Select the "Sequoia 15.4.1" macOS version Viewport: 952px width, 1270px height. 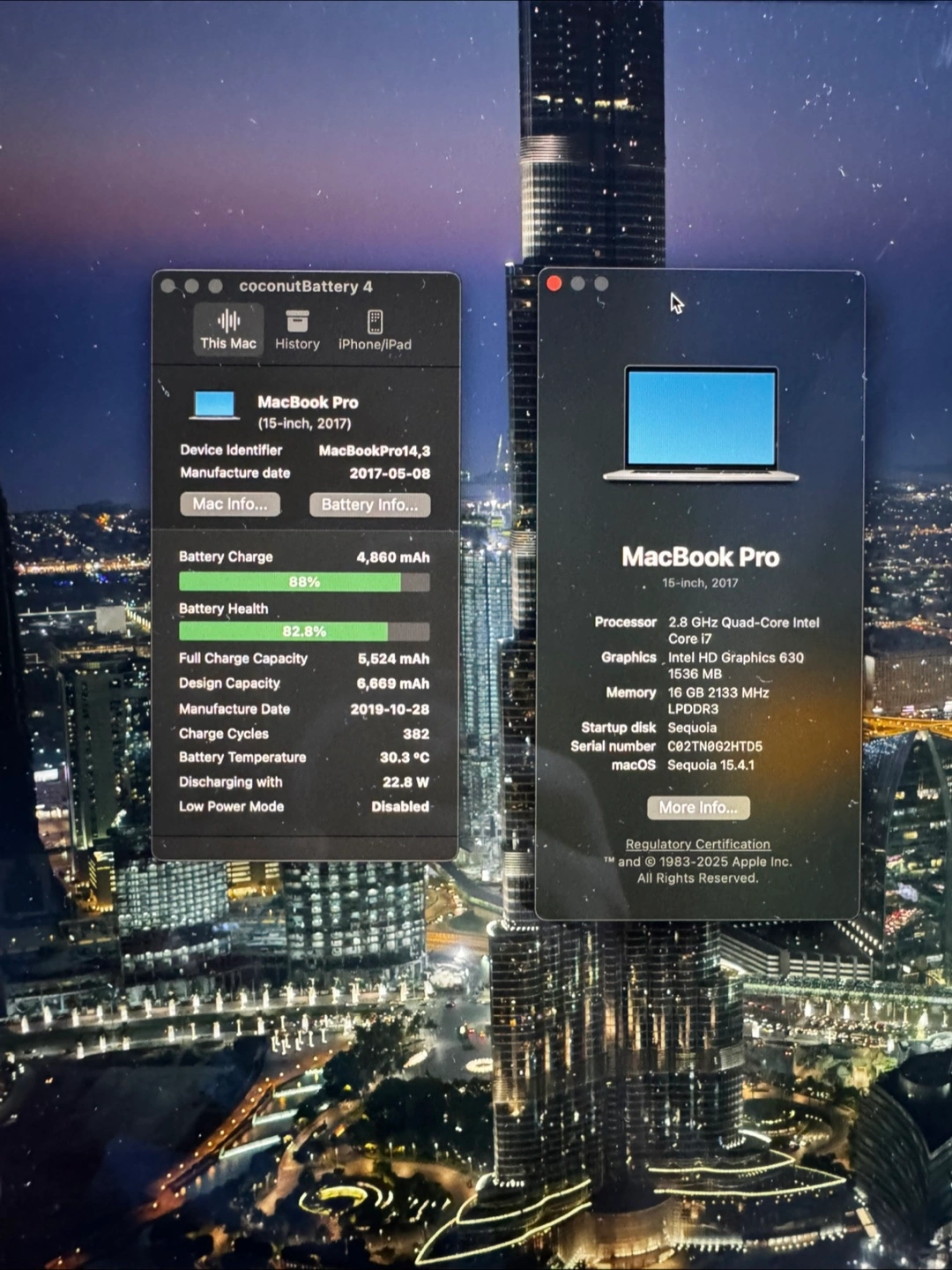[711, 765]
